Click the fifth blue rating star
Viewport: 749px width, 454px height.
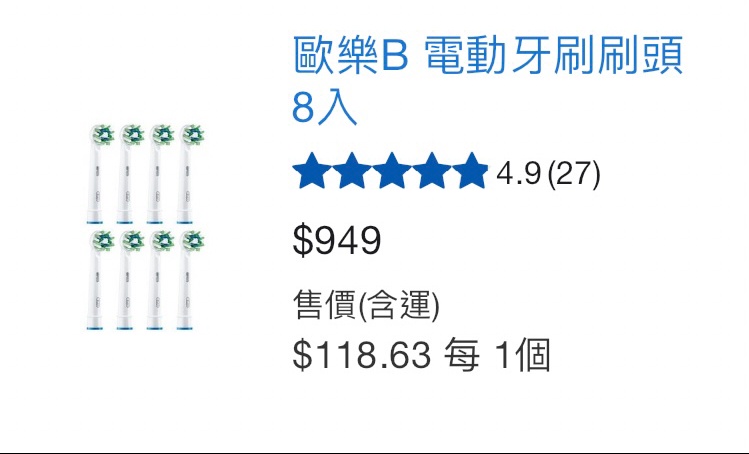pyautogui.click(x=471, y=171)
